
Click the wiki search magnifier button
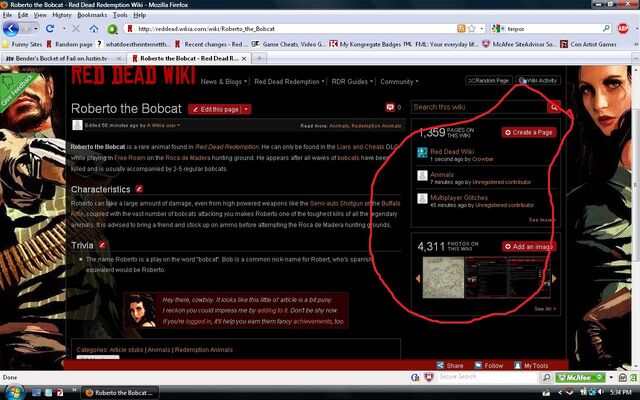point(554,107)
